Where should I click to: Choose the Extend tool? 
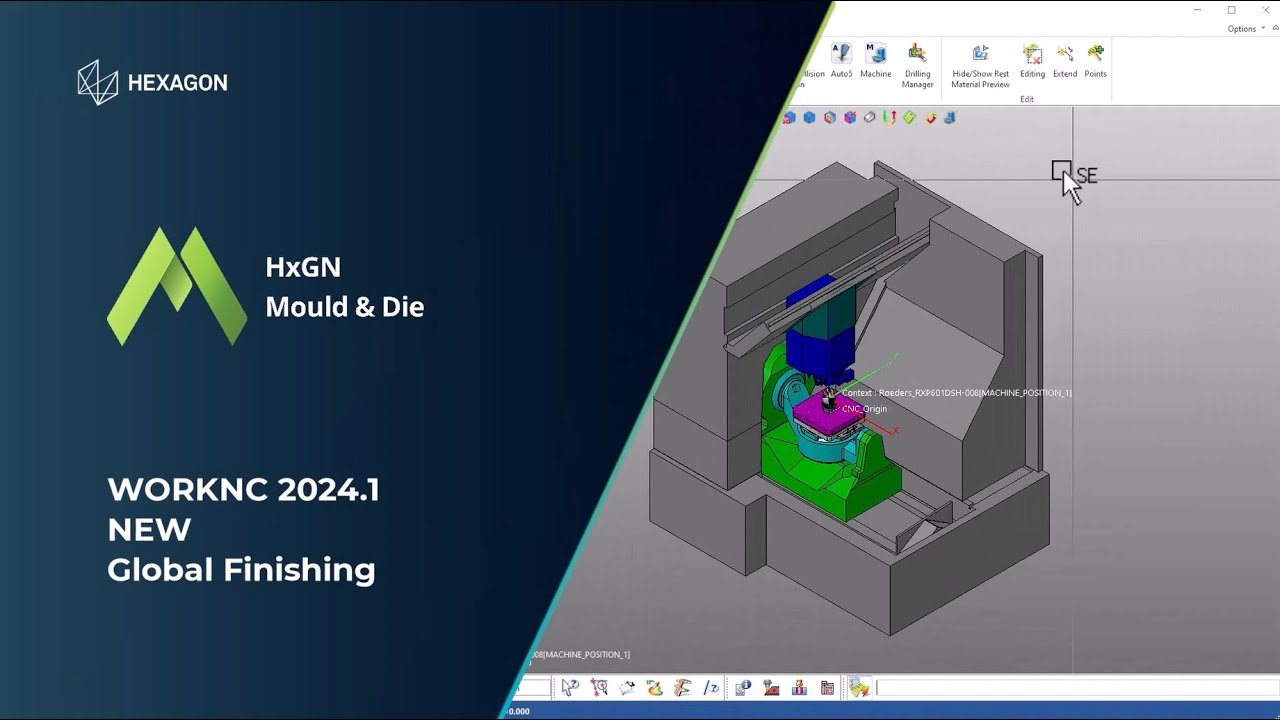(1065, 61)
